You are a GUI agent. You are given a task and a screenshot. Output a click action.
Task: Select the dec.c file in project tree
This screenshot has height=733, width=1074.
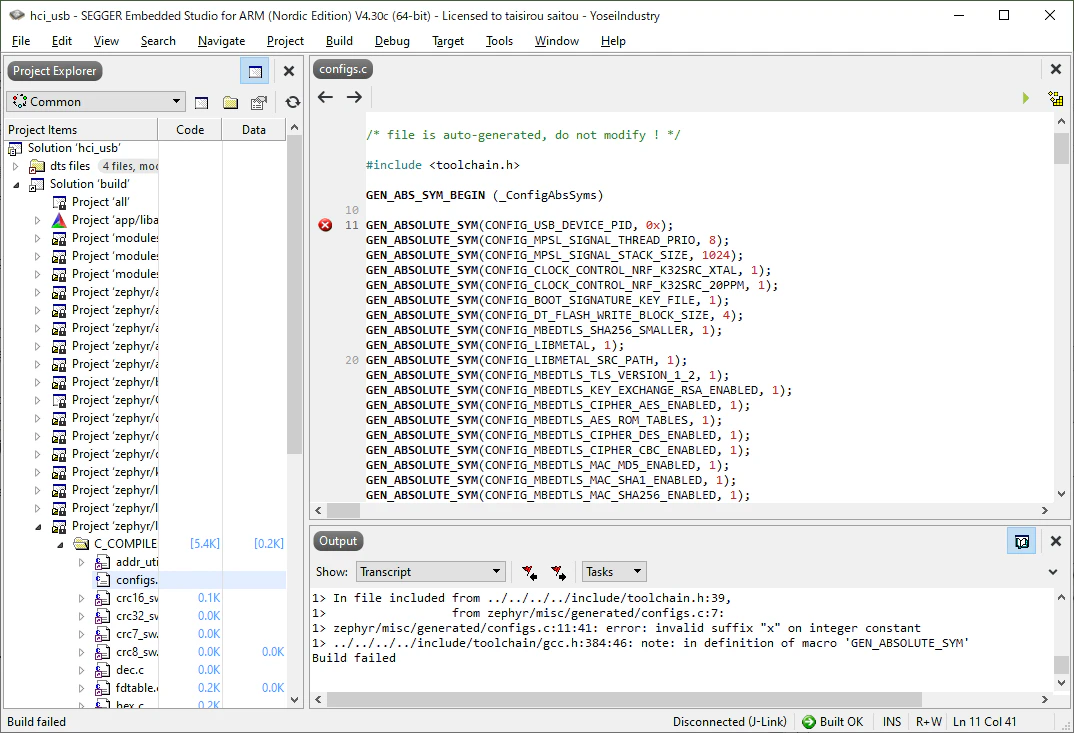[x=129, y=670]
